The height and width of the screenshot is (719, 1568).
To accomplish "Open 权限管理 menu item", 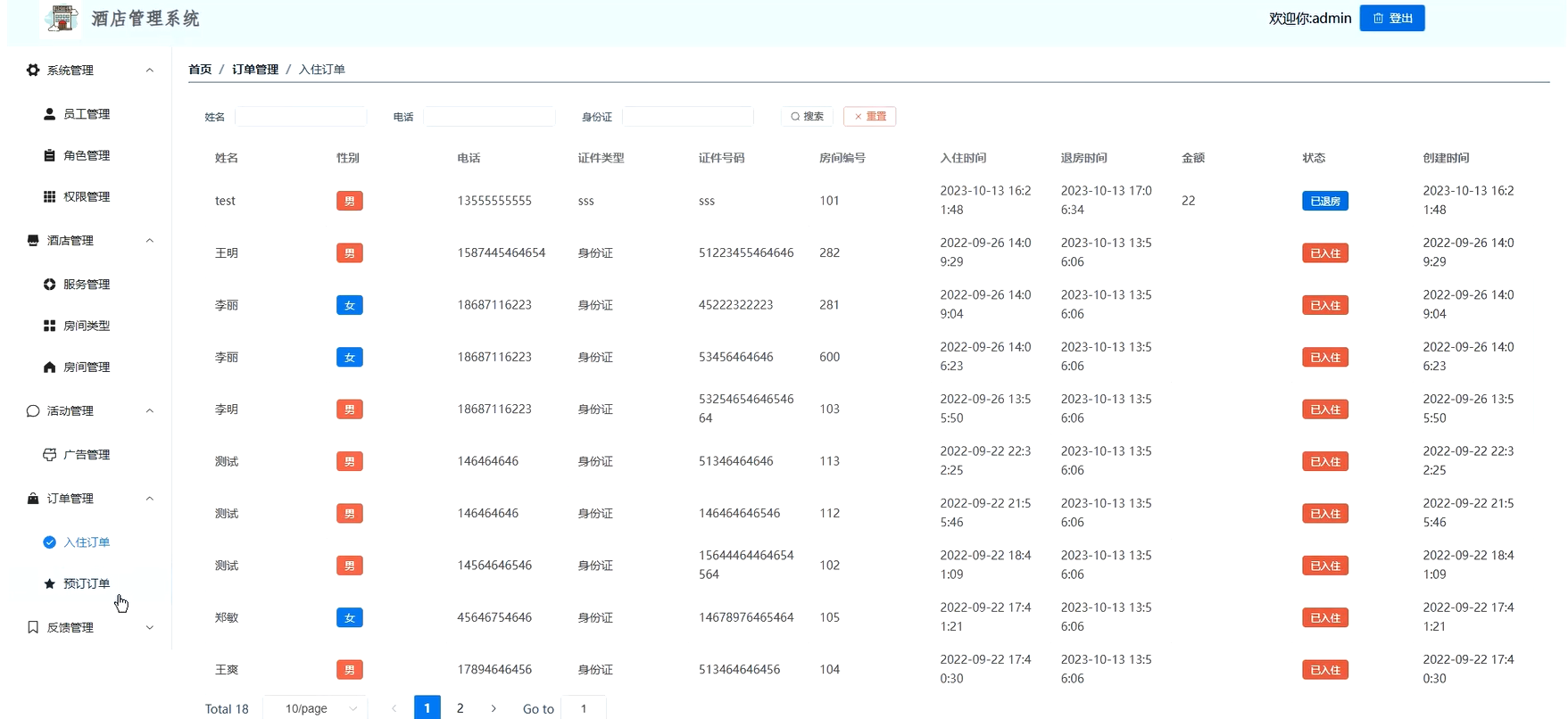I will (x=87, y=196).
